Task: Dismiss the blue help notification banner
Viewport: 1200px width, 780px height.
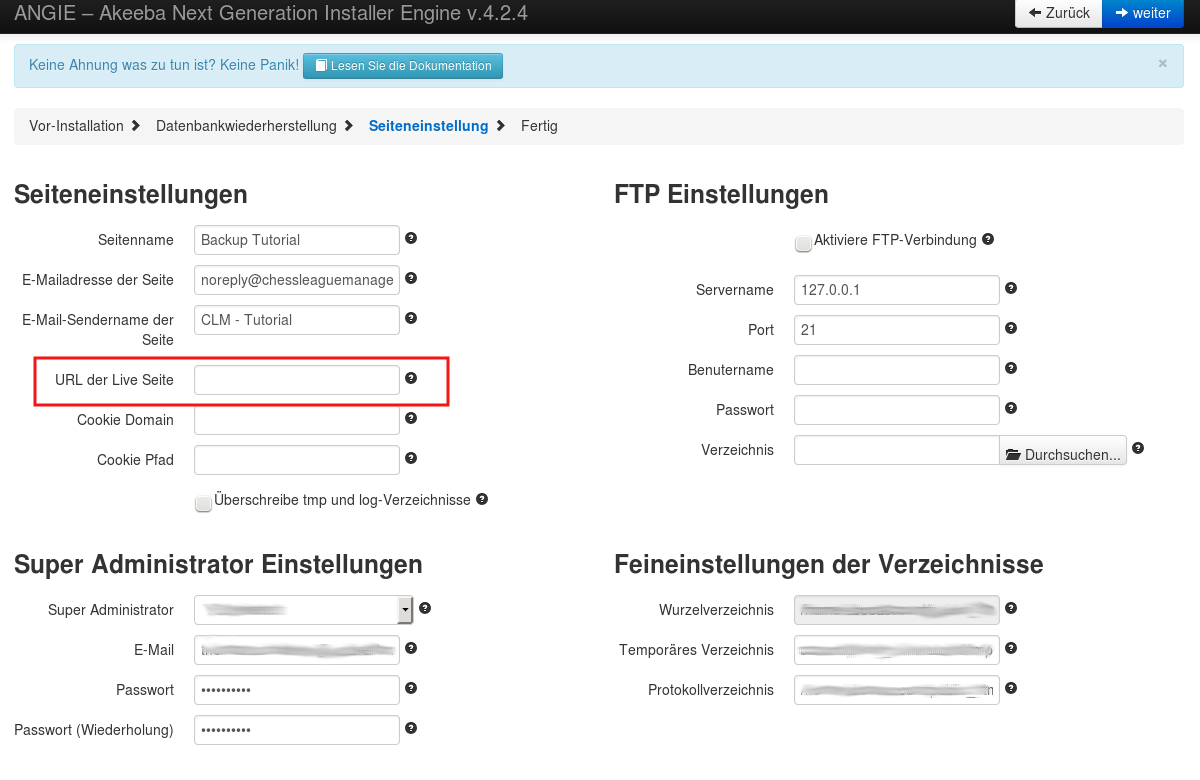Action: tap(1162, 63)
